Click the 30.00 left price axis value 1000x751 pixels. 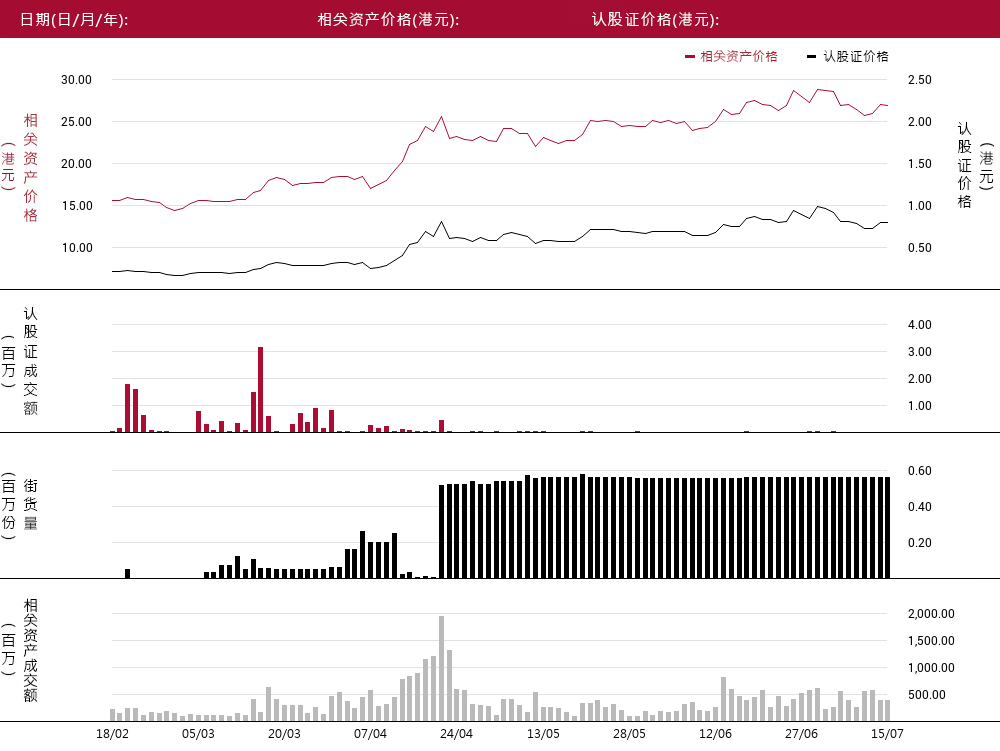[x=77, y=80]
